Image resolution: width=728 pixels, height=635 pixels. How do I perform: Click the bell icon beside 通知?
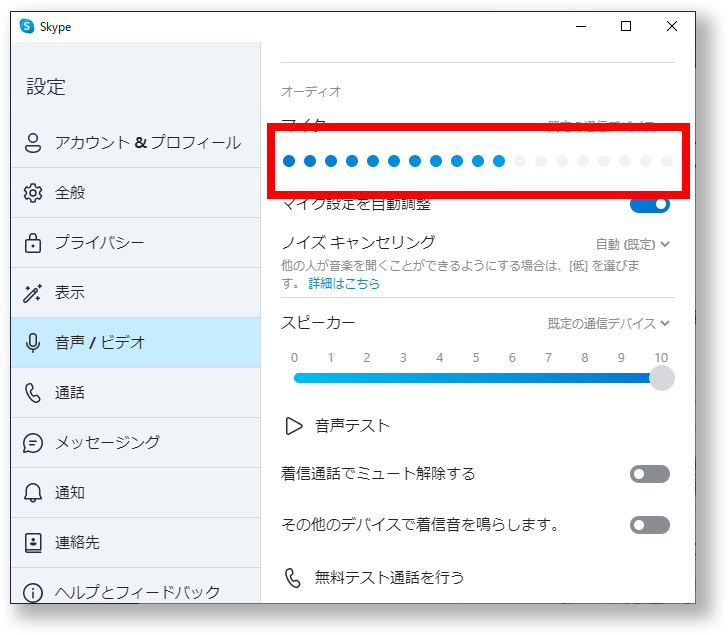point(32,492)
